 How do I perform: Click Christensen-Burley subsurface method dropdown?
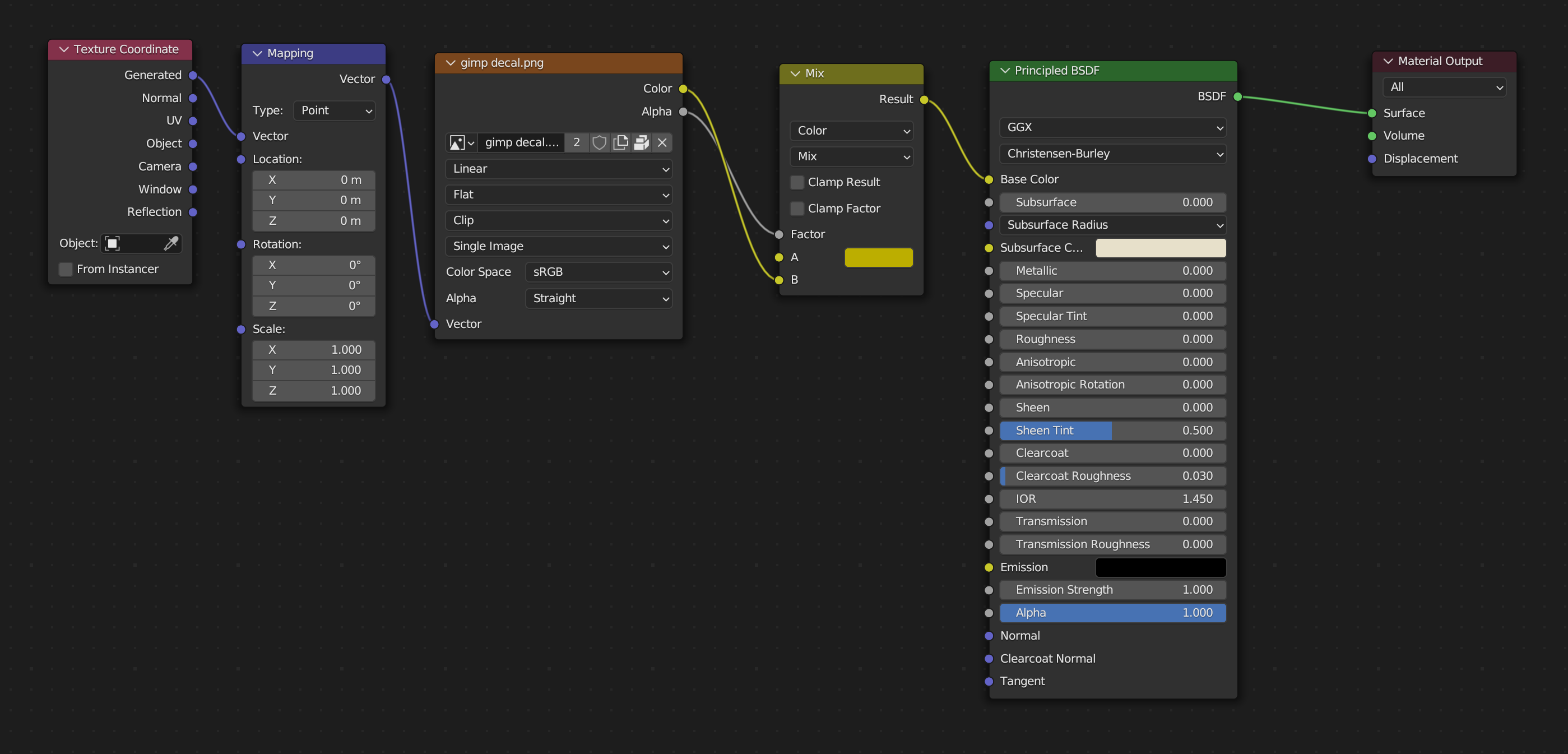click(1113, 152)
